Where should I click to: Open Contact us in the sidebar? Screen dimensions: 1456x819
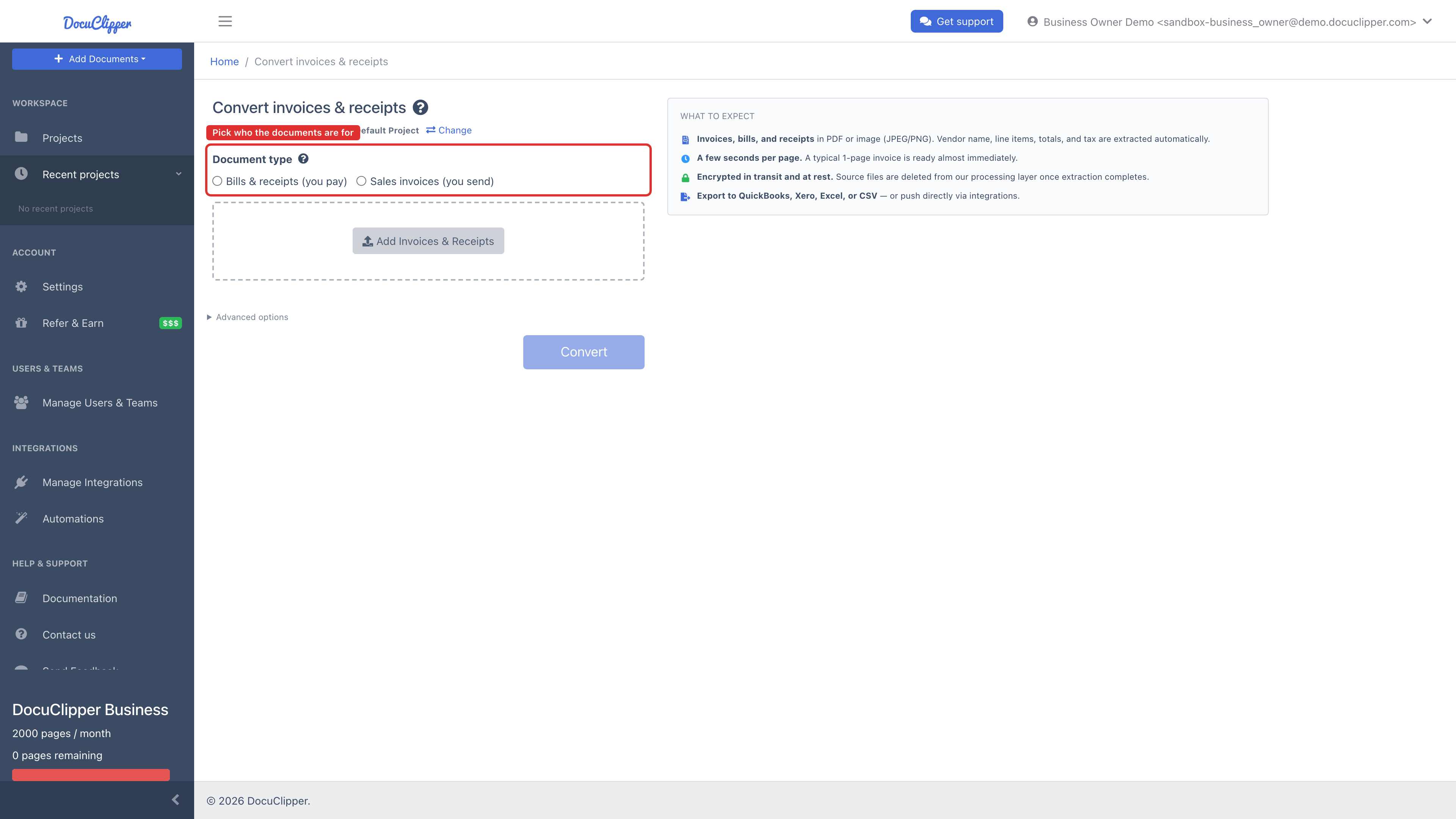coord(97,635)
